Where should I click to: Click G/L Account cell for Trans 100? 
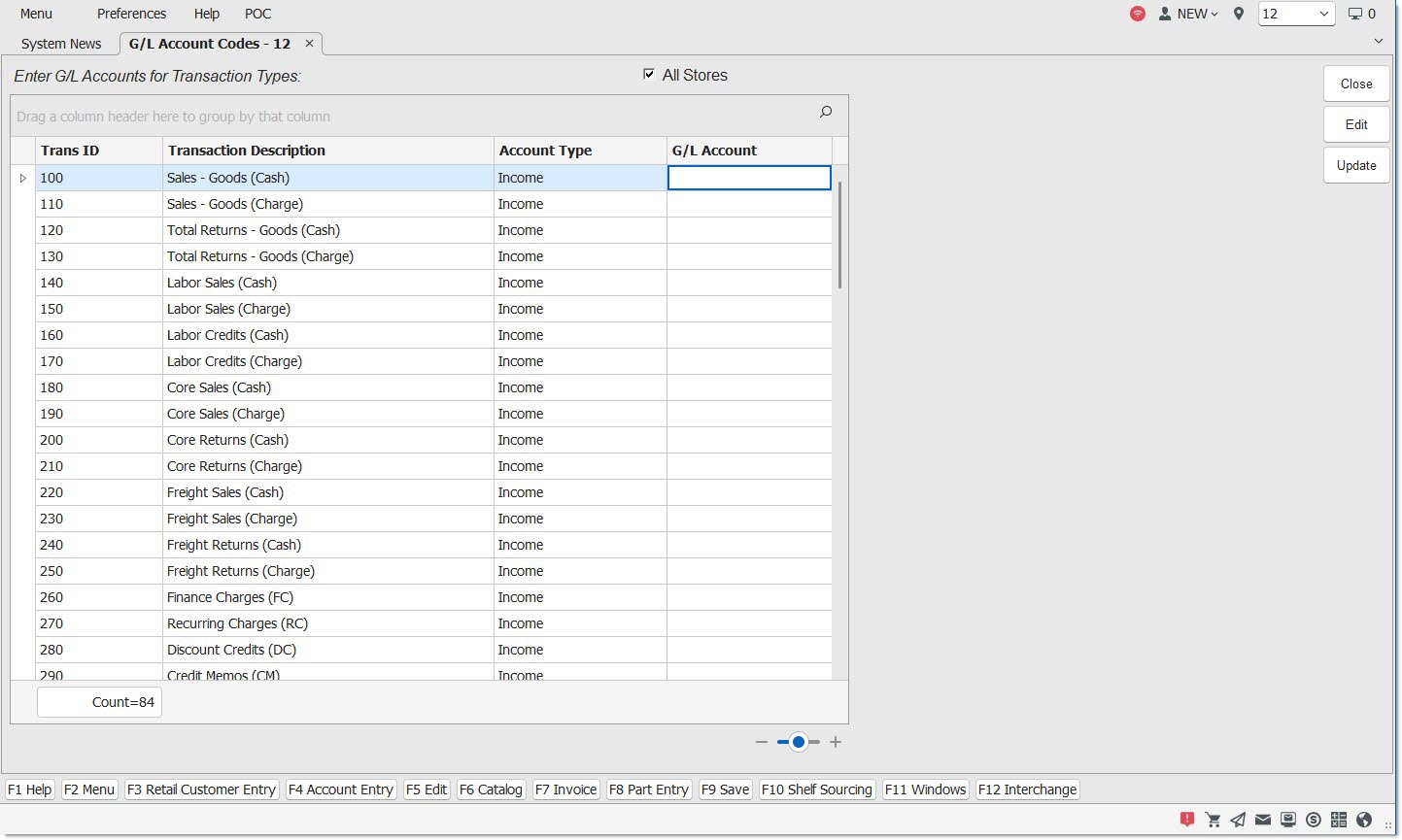click(749, 178)
